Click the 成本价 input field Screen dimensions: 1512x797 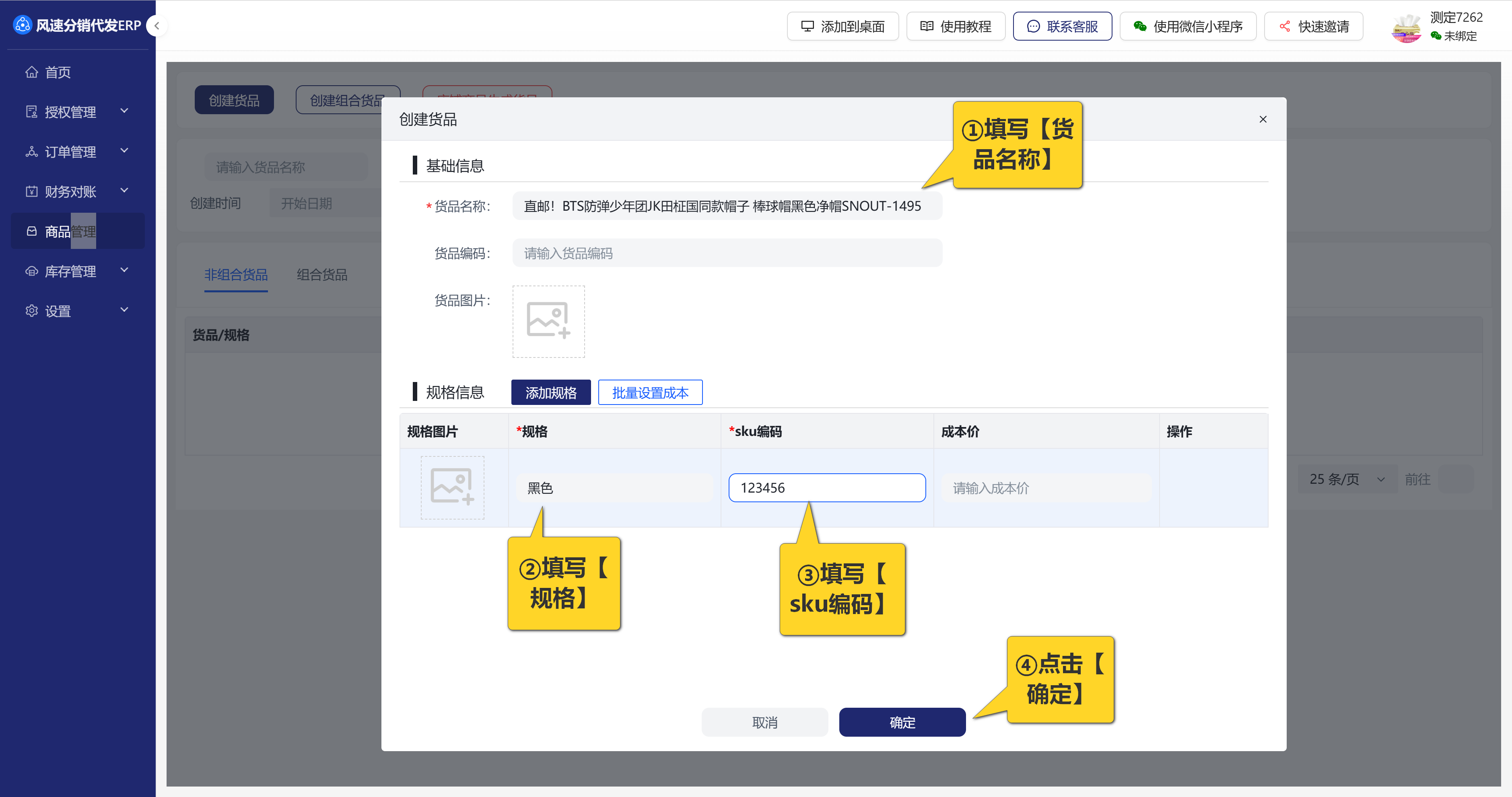coord(1046,487)
